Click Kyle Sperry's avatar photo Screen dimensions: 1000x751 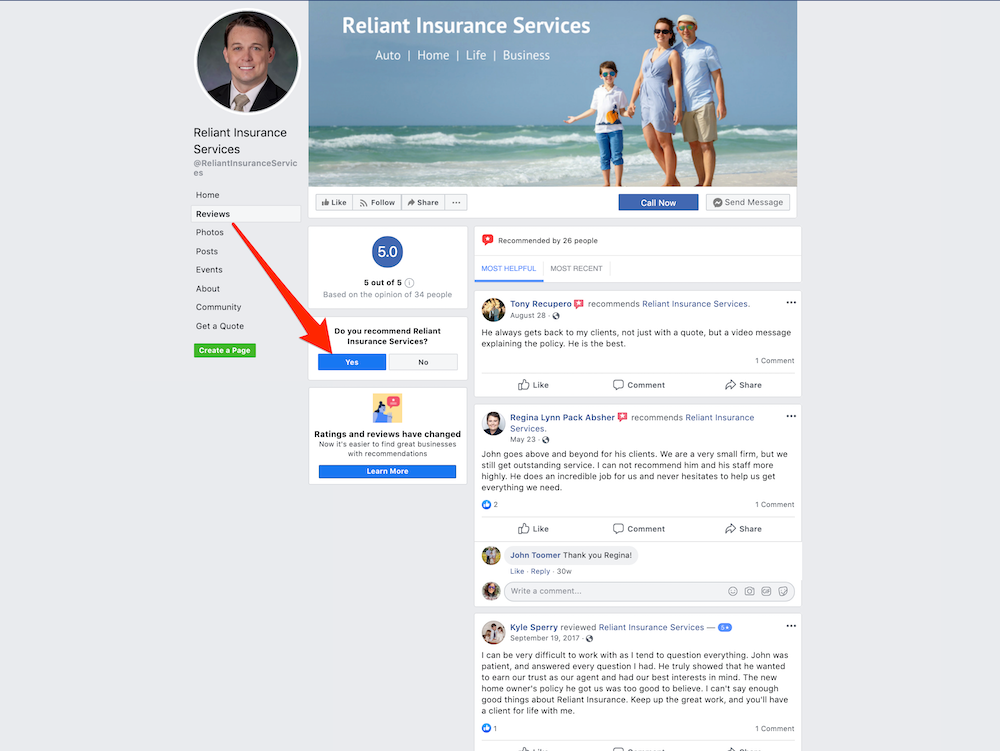click(493, 632)
